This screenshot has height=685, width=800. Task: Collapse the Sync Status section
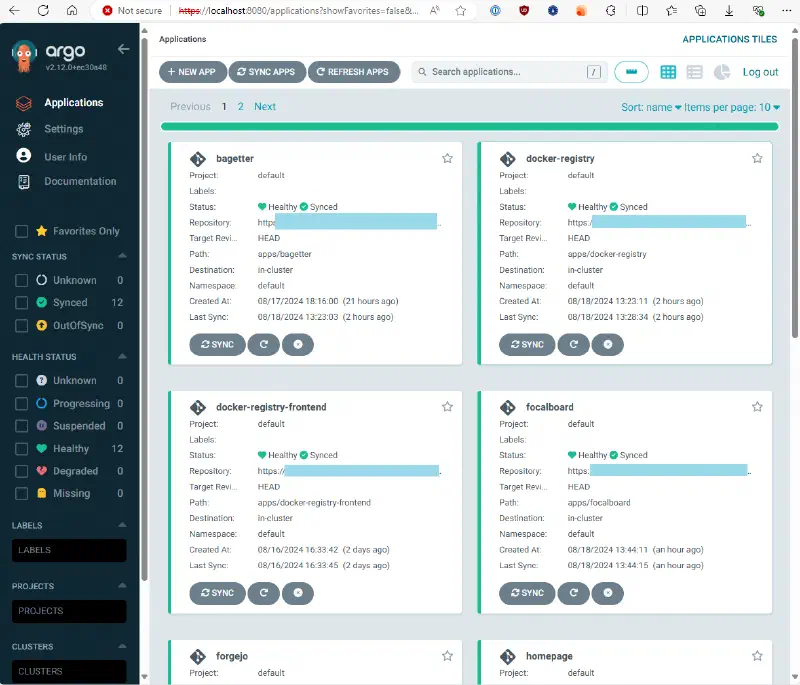(x=122, y=256)
